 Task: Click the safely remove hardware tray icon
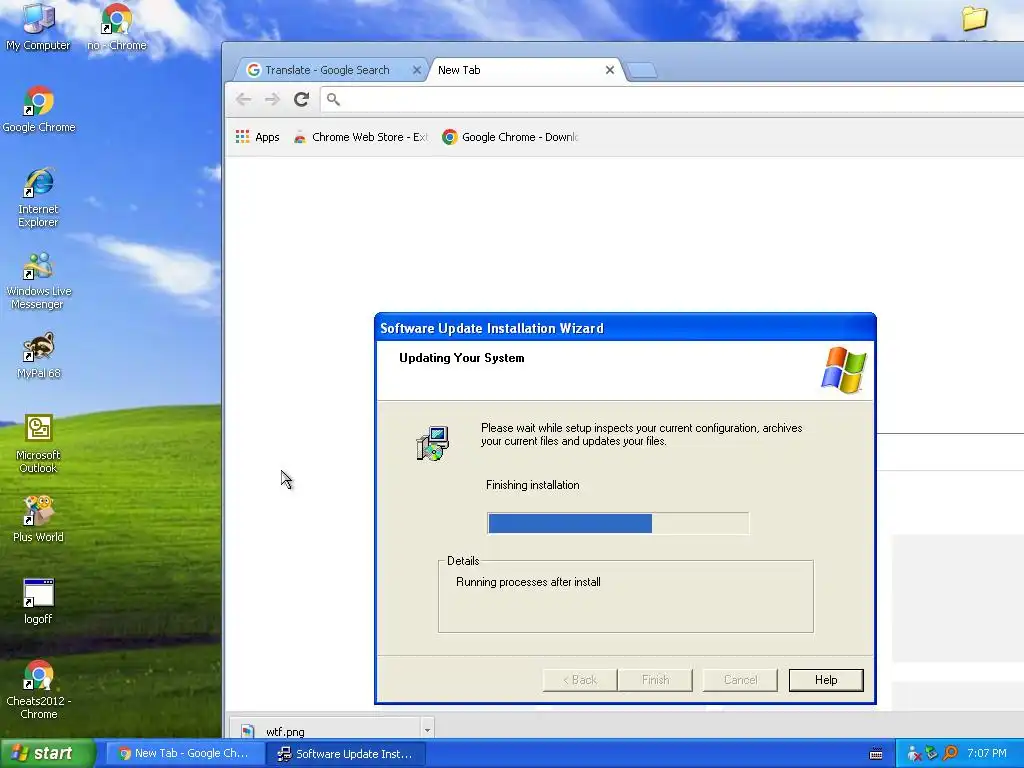click(932, 754)
